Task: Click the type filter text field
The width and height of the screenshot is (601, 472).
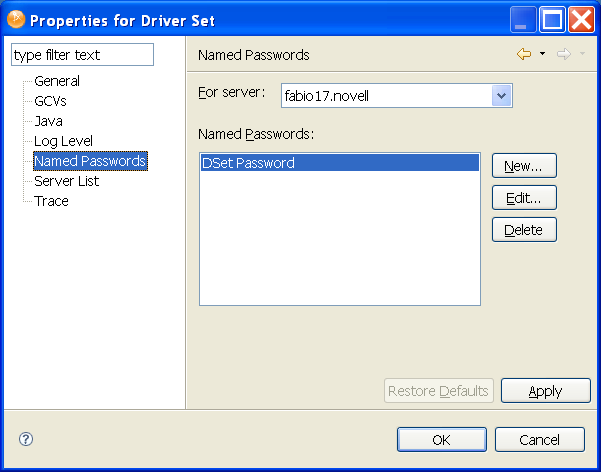Action: point(82,55)
